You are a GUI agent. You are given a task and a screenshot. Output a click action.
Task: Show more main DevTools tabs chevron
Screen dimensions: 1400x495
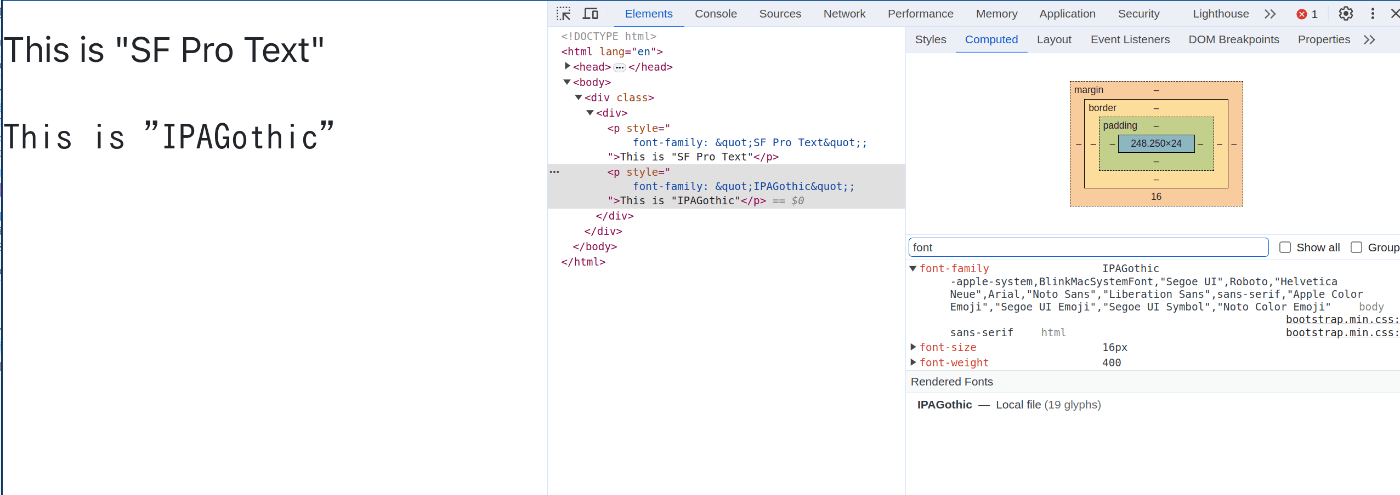point(1270,13)
